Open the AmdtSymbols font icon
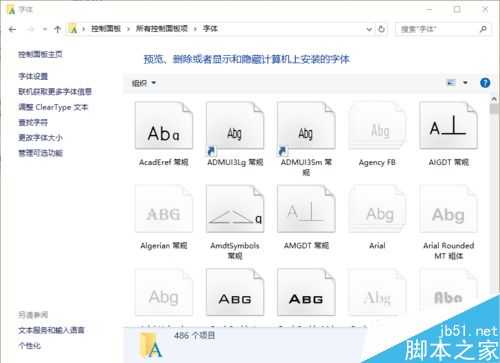500x363 pixels. point(235,209)
